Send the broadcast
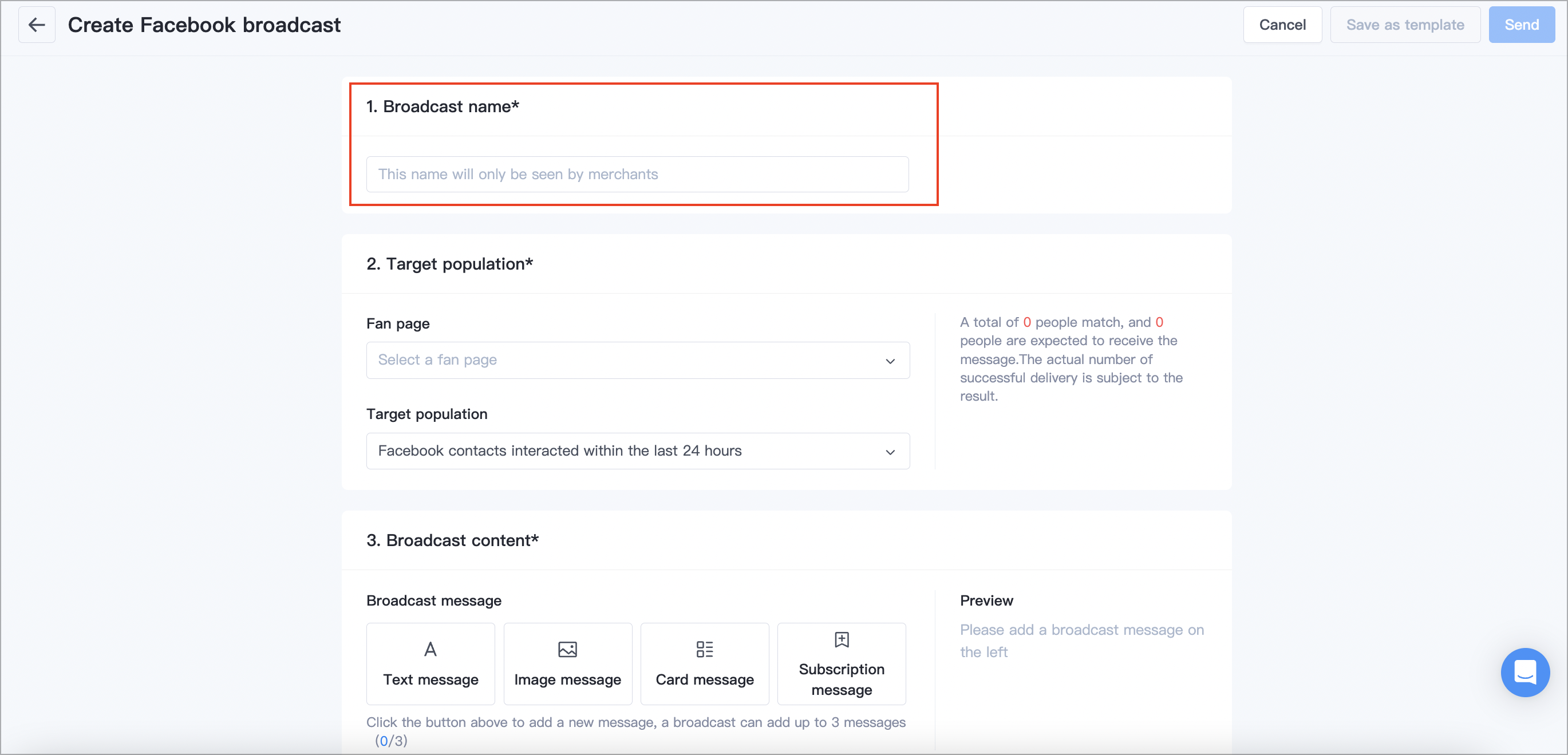The width and height of the screenshot is (1568, 755). pyautogui.click(x=1521, y=25)
